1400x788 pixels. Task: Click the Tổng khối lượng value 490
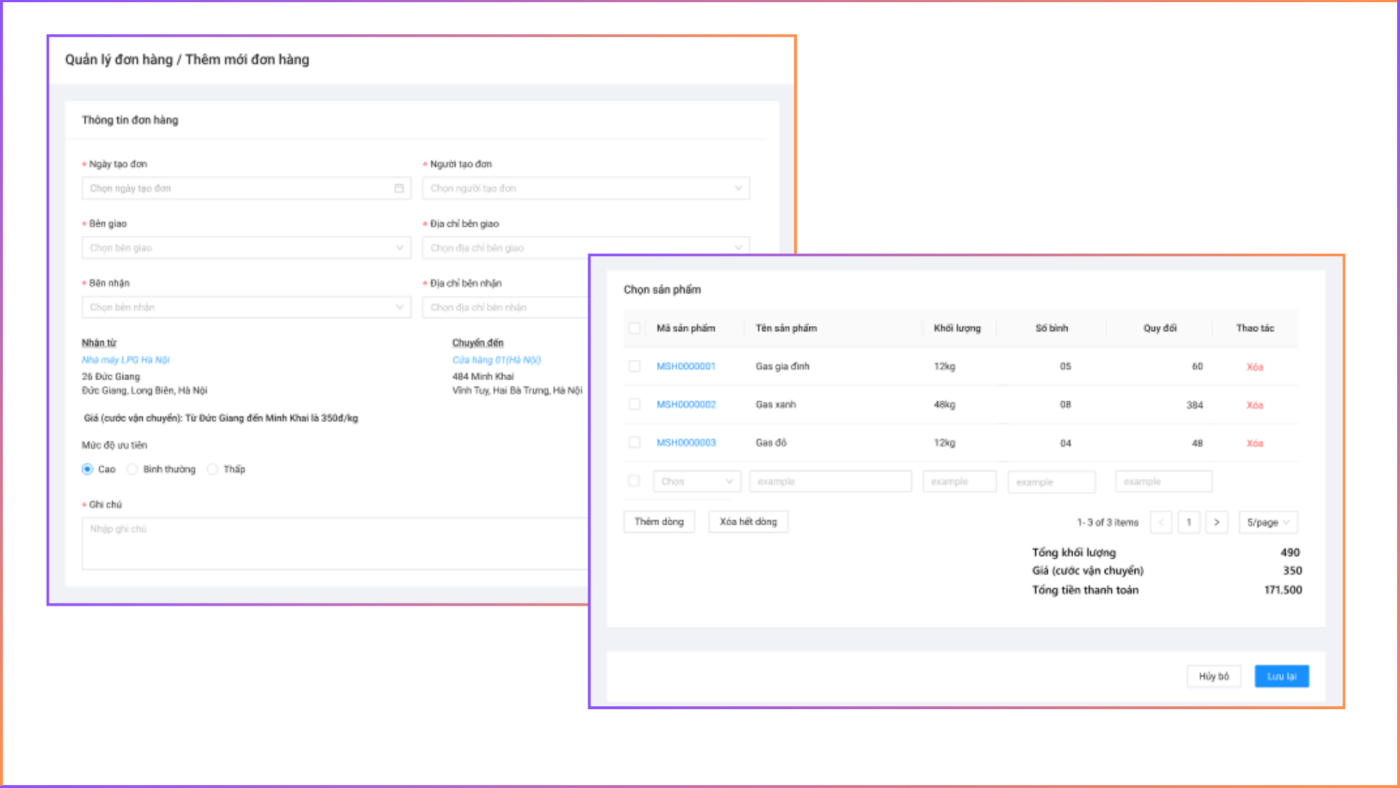pyautogui.click(x=1290, y=552)
